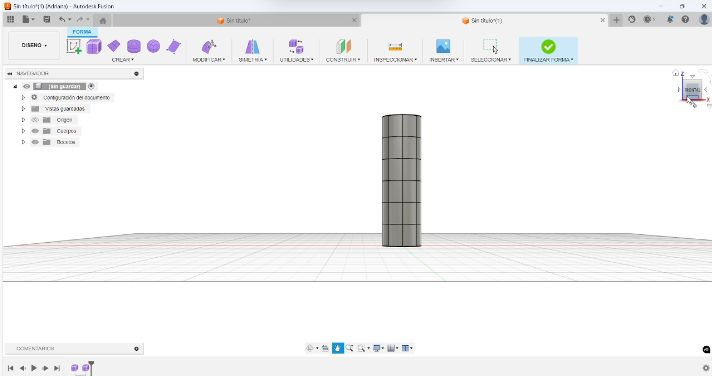712x376 pixels.
Task: Go to the Home tab icon
Action: tap(103, 20)
